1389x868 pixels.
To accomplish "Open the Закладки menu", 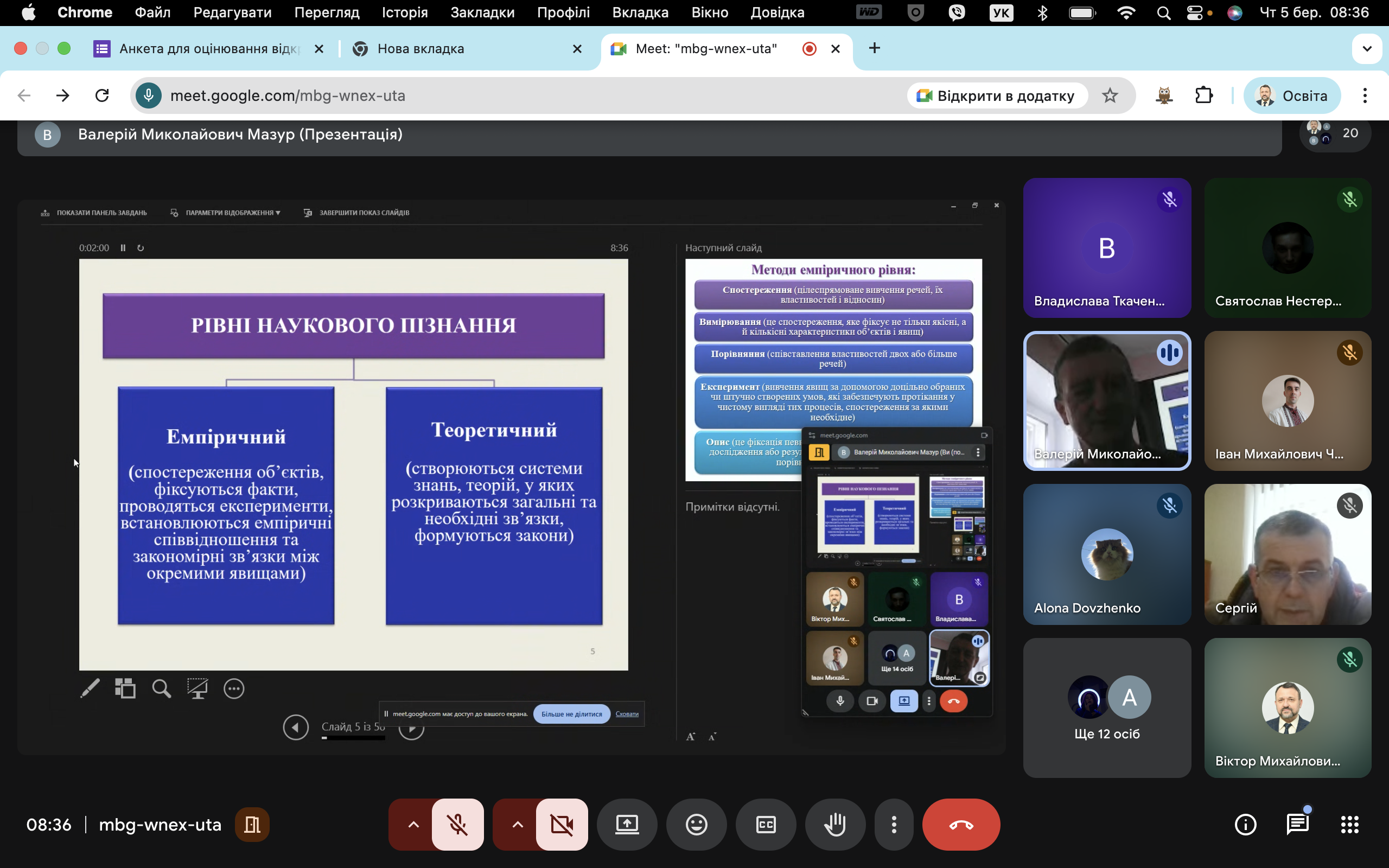I will coord(482,12).
